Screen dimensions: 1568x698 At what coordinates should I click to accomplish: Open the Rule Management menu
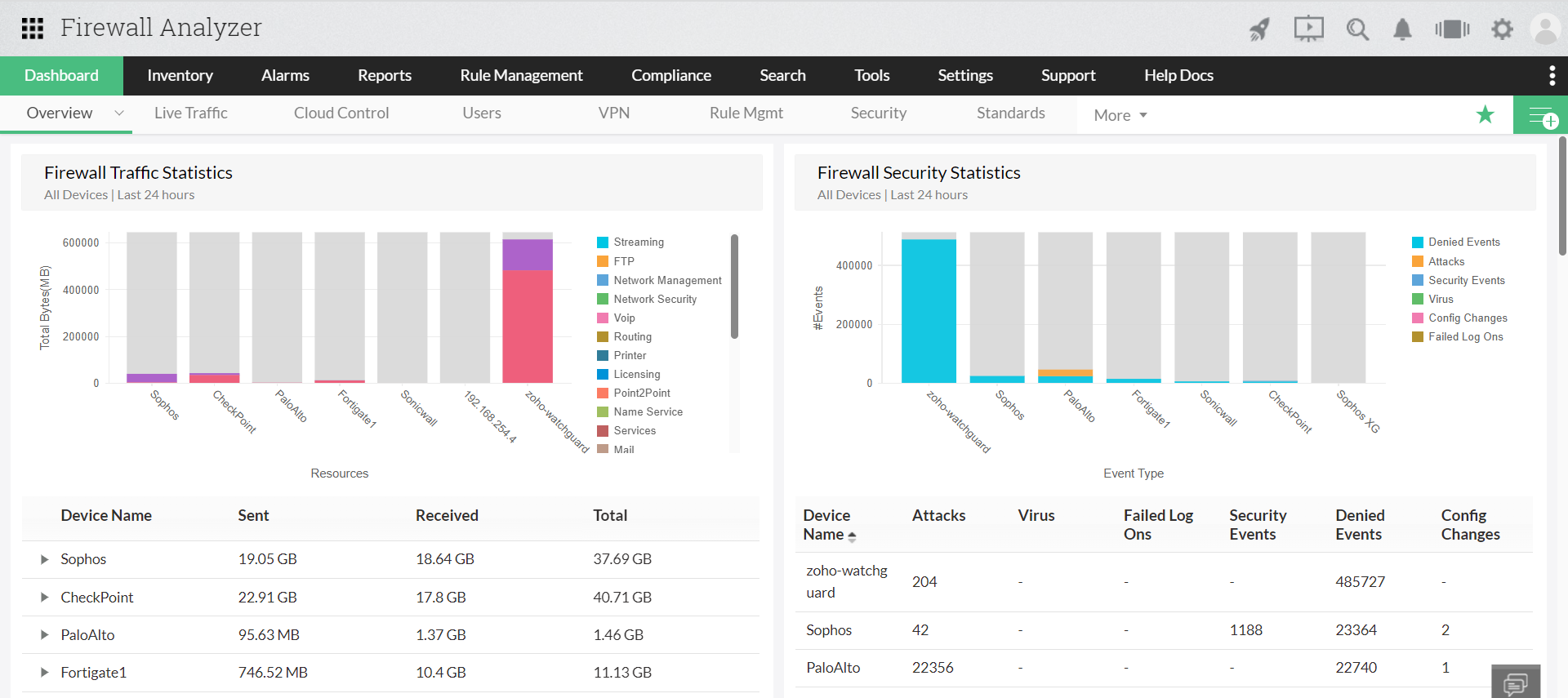coord(521,76)
